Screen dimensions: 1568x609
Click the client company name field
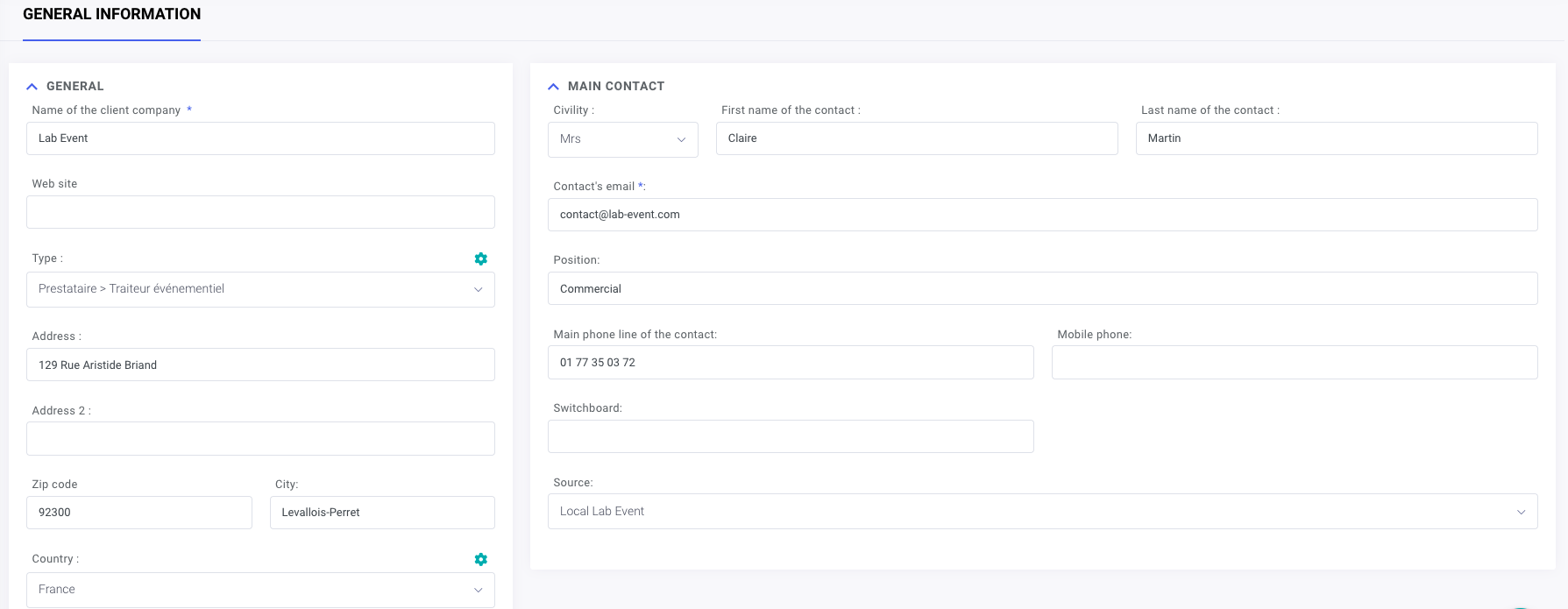pos(260,138)
